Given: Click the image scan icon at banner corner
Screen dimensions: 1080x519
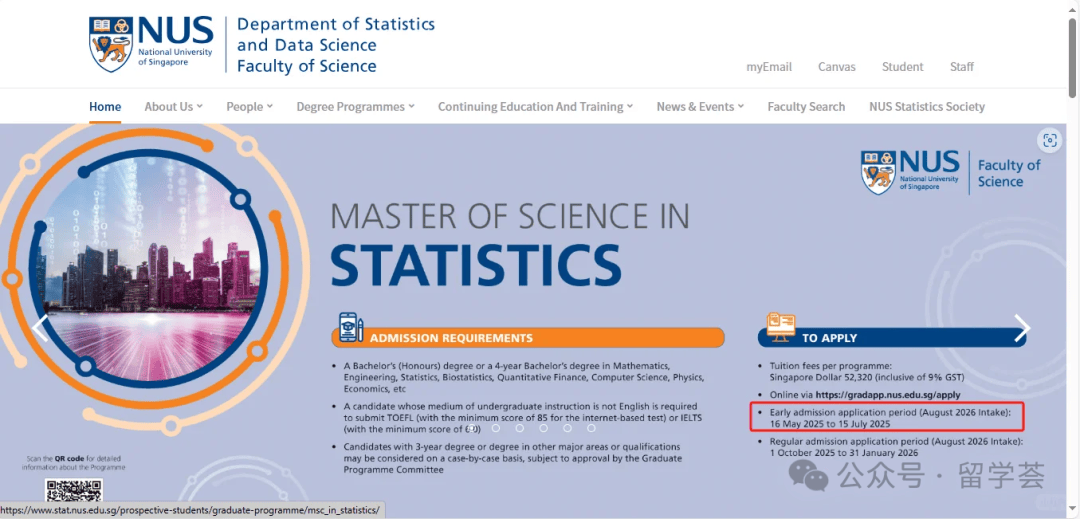Looking at the screenshot, I should (x=1050, y=141).
